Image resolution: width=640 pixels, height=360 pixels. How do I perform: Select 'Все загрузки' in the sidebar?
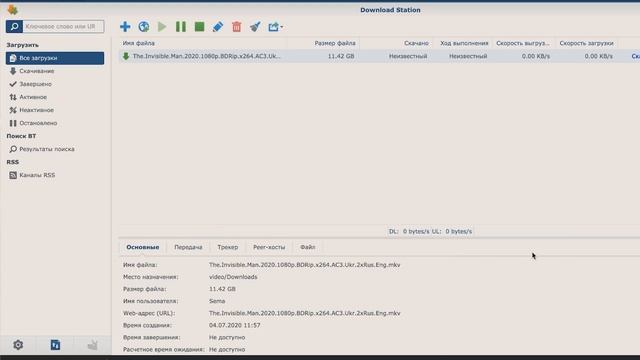[55, 58]
